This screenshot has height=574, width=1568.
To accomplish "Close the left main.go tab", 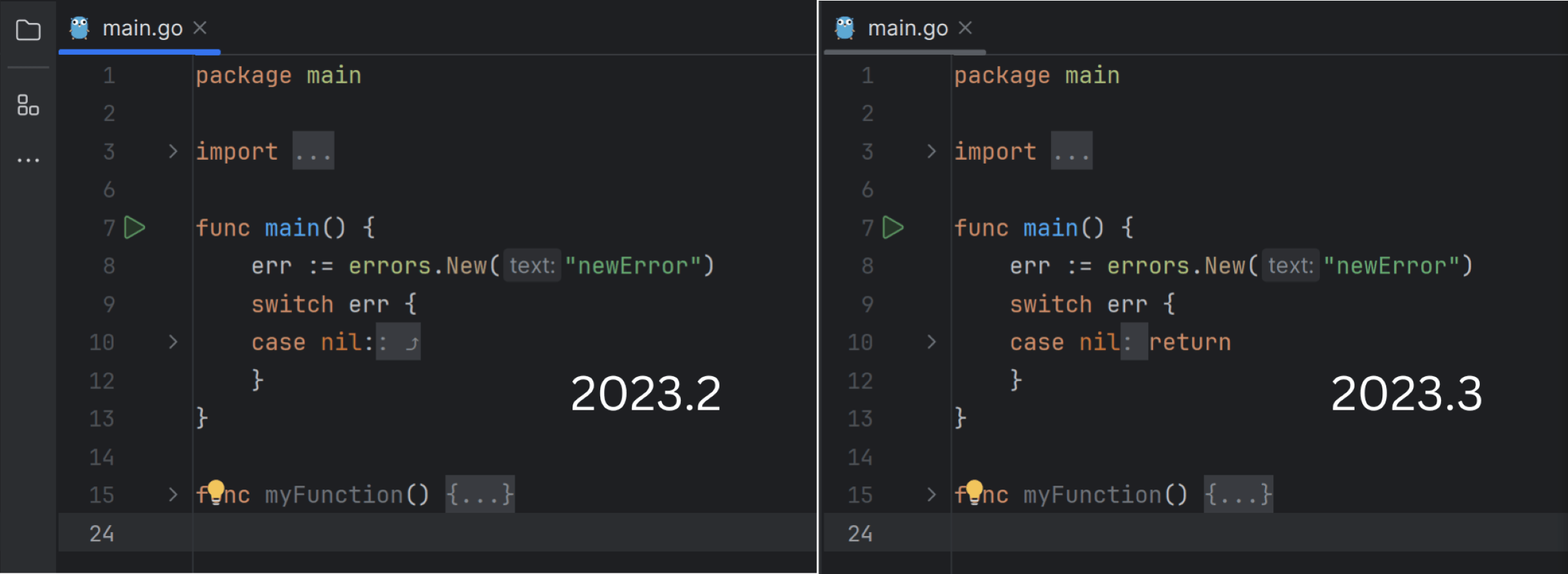I will (200, 28).
